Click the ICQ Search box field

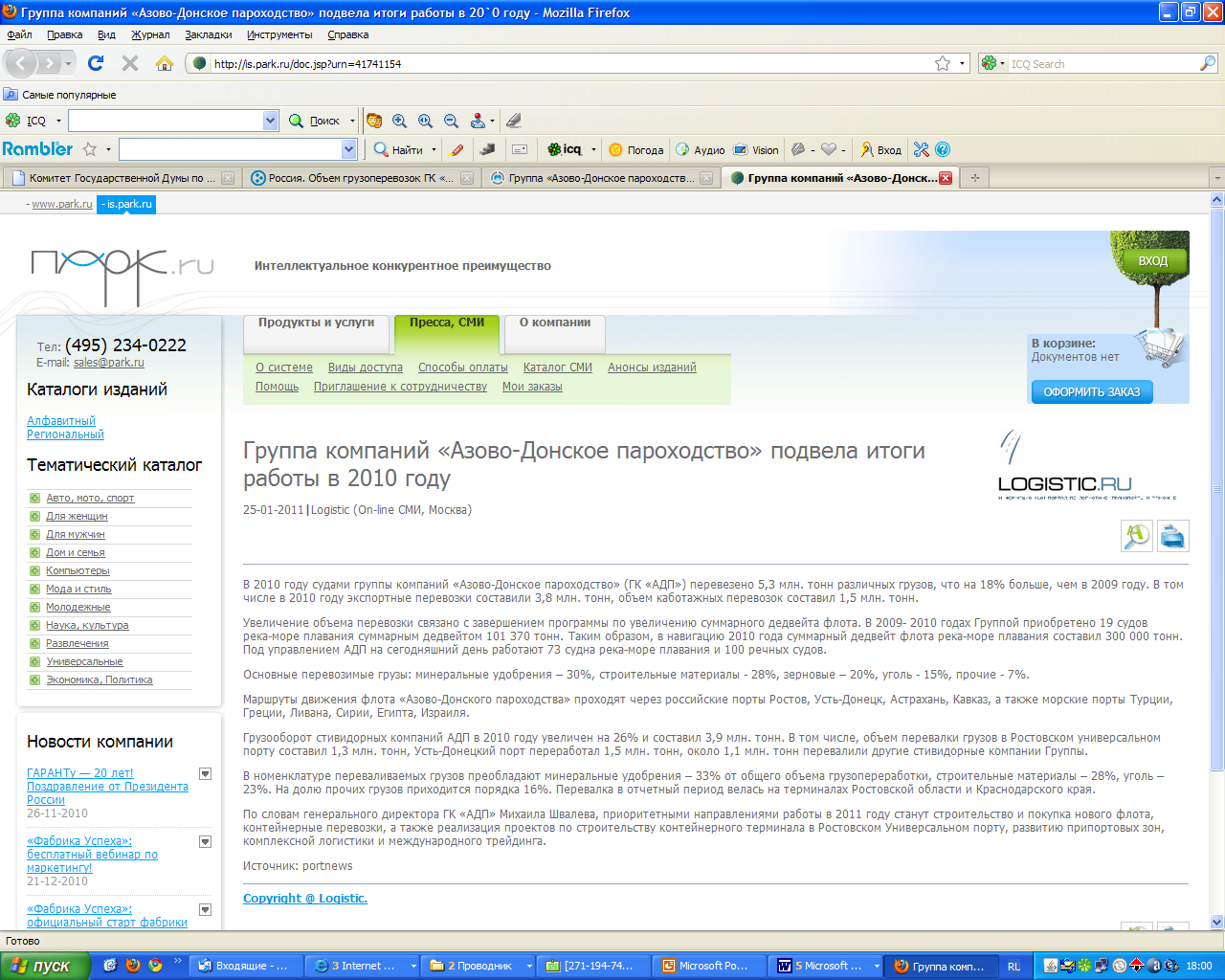tap(1102, 64)
